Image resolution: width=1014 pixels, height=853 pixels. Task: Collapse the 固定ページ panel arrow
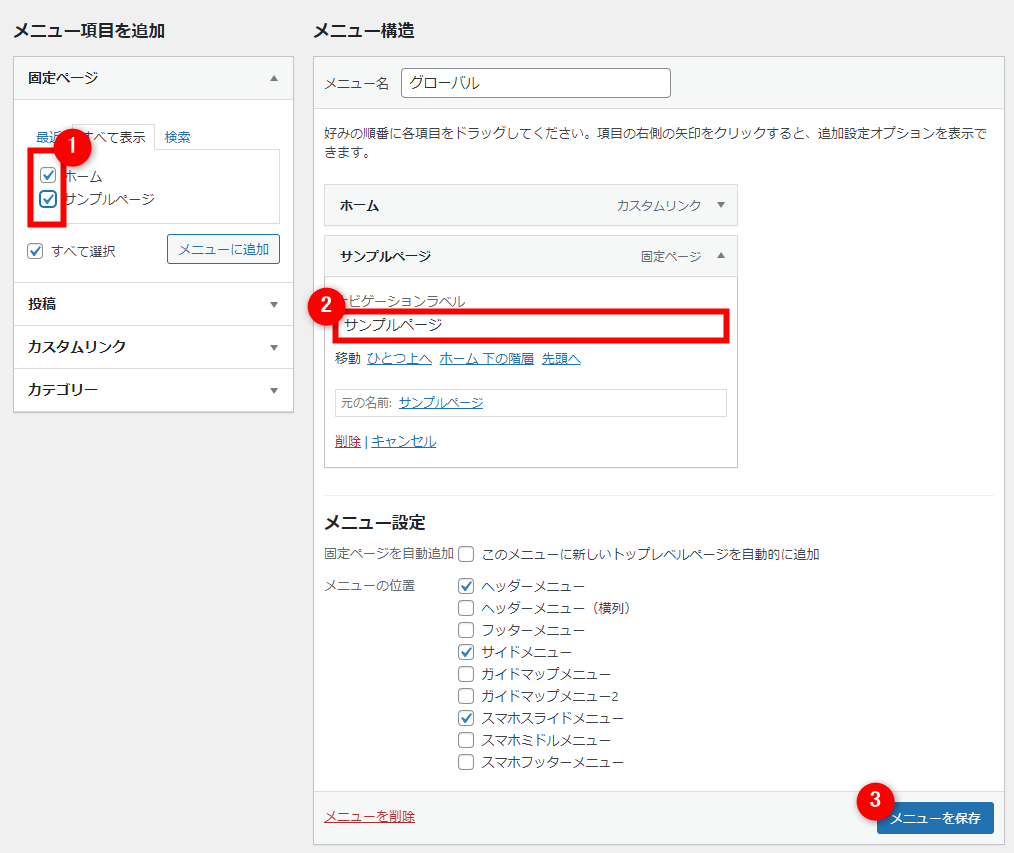coord(273,78)
